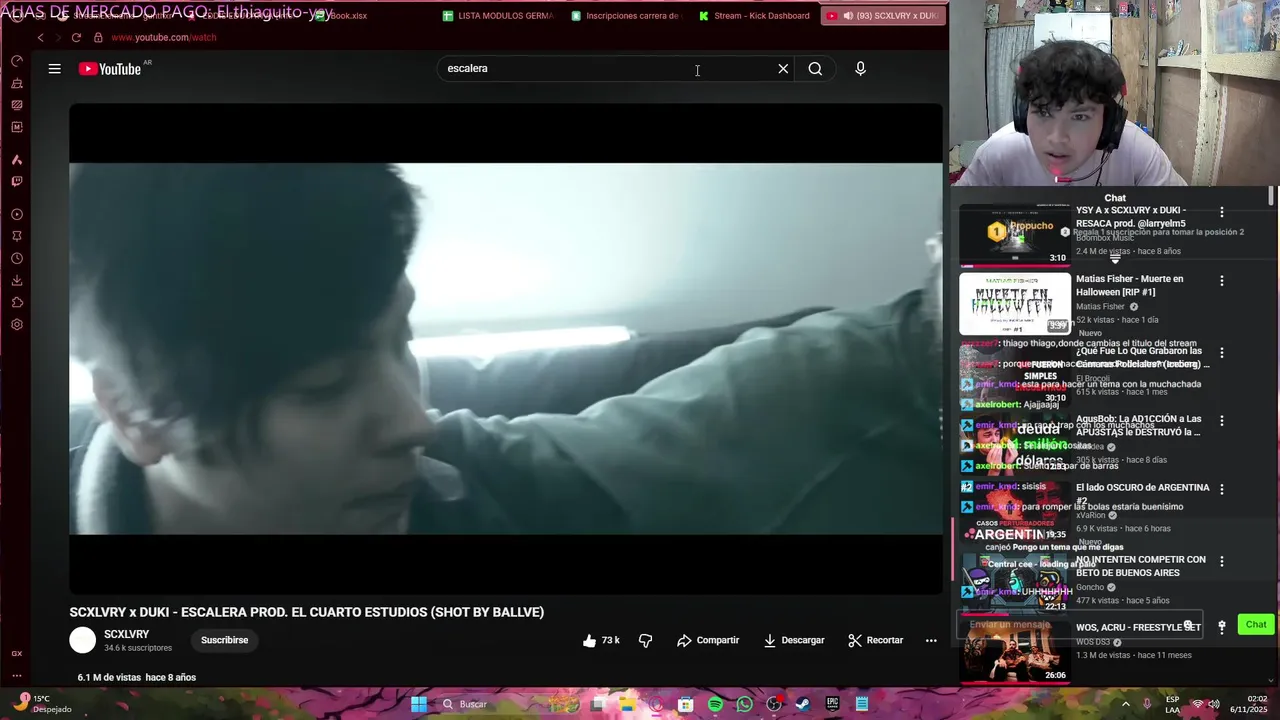The image size is (1280, 720).
Task: Open the WOS, ACRU Freestyle thumbnail
Action: point(1014,651)
